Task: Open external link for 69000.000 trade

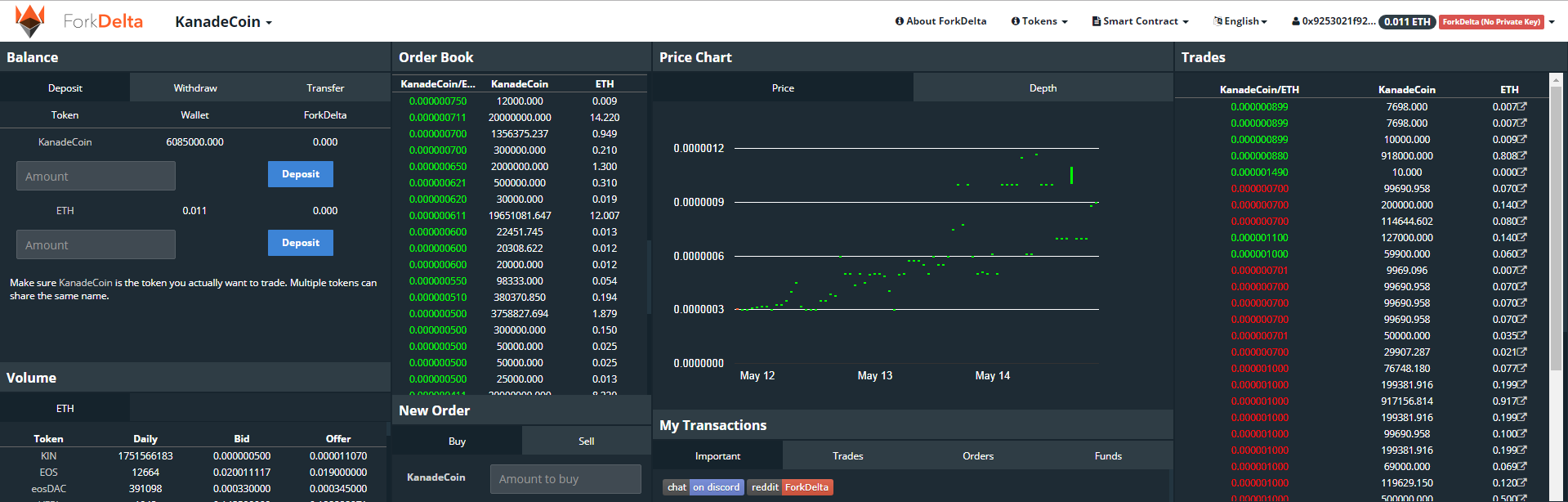Action: [1522, 466]
